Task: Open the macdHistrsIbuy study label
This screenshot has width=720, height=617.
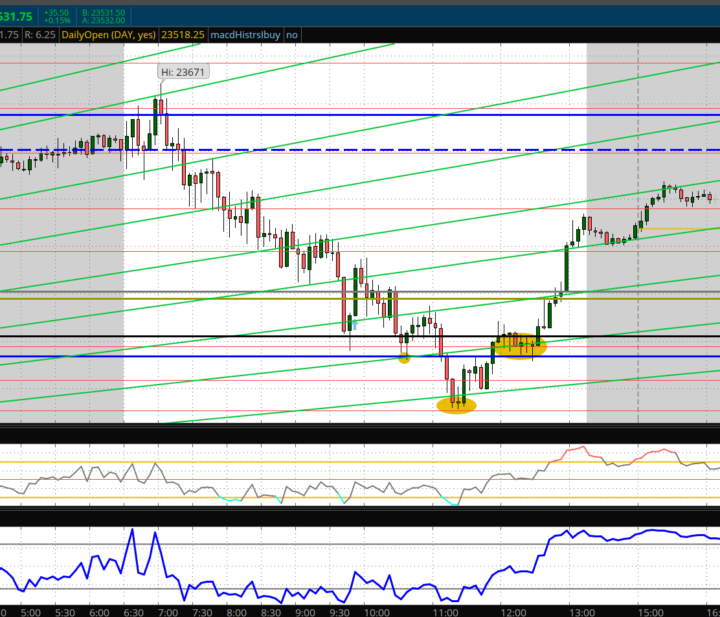Action: [x=245, y=35]
